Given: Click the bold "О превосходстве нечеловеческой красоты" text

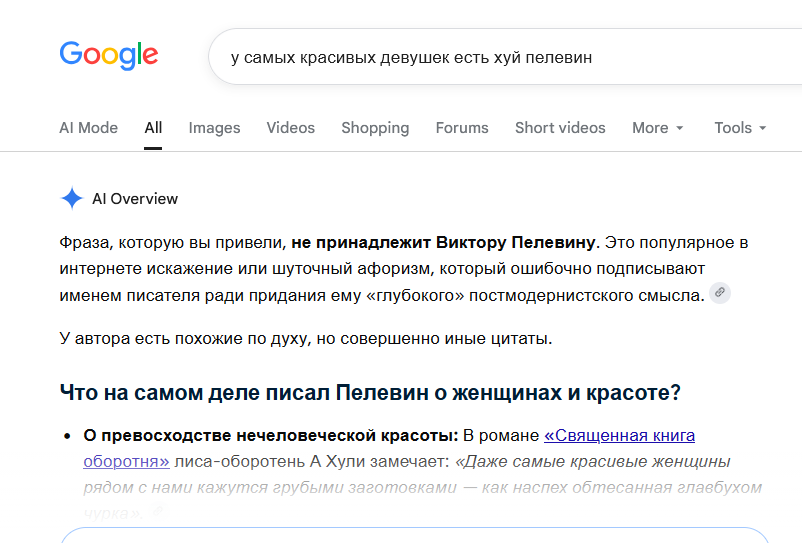Looking at the screenshot, I should point(271,436).
